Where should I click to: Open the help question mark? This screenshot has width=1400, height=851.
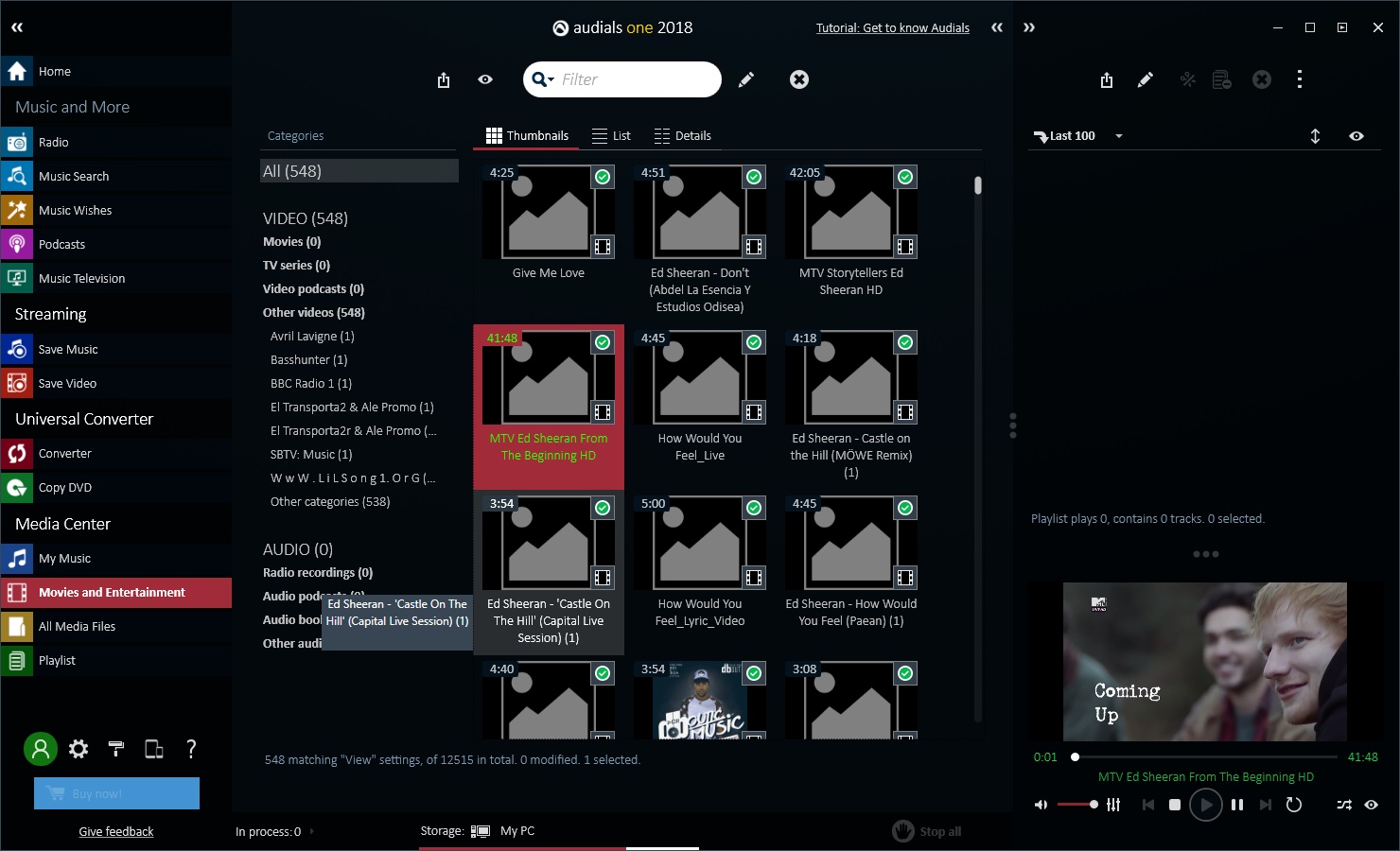click(191, 749)
